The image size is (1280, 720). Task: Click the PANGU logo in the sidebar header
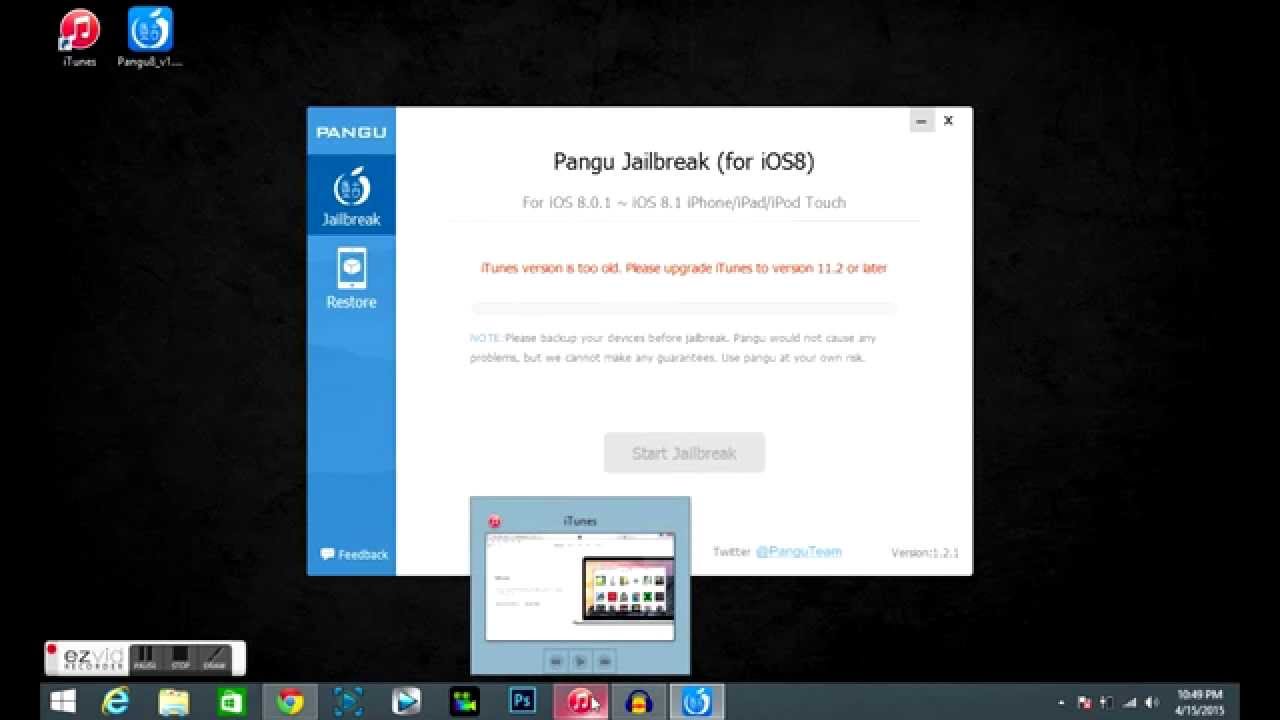(351, 132)
